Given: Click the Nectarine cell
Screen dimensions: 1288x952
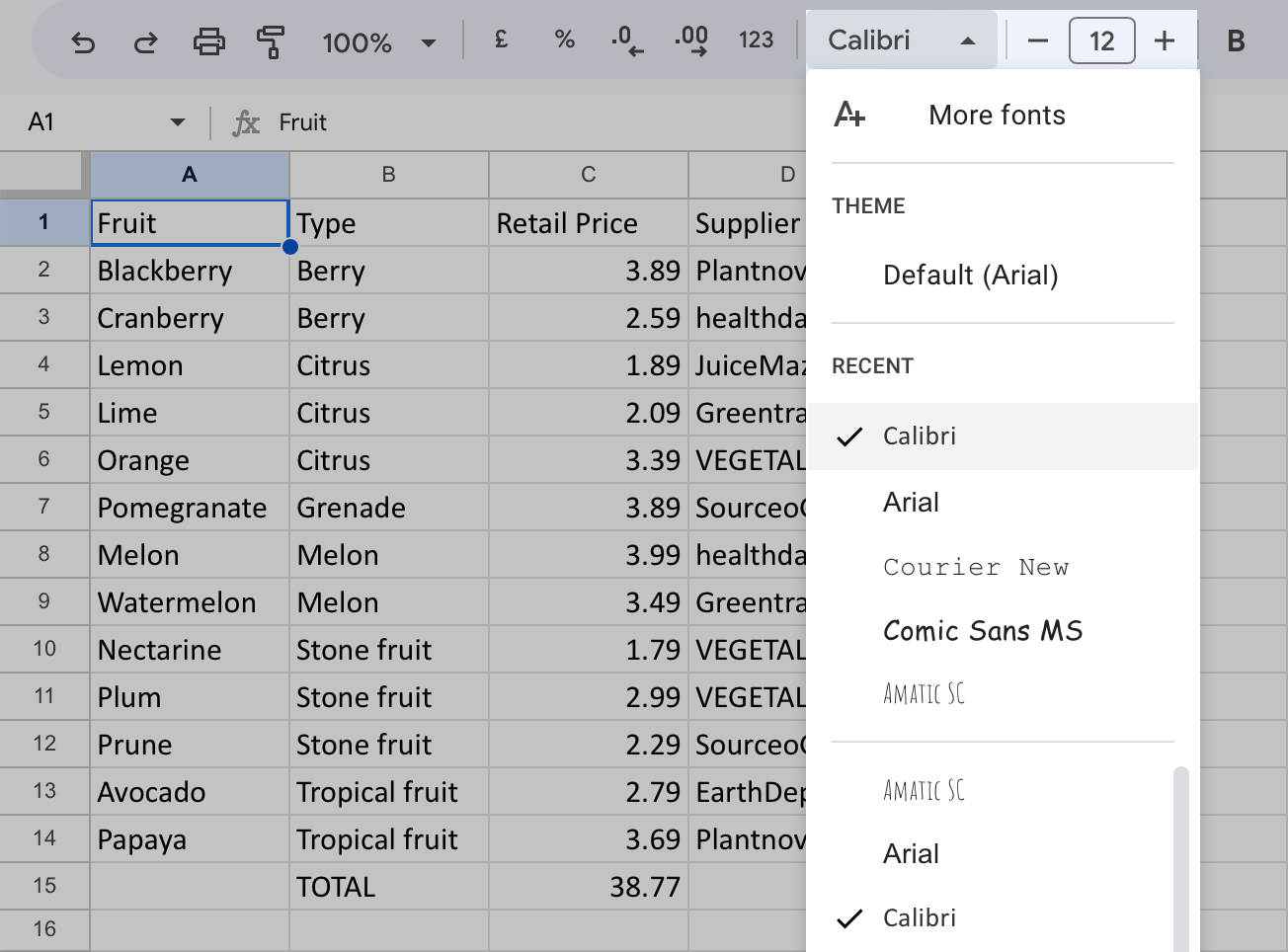Looking at the screenshot, I should click(x=190, y=650).
